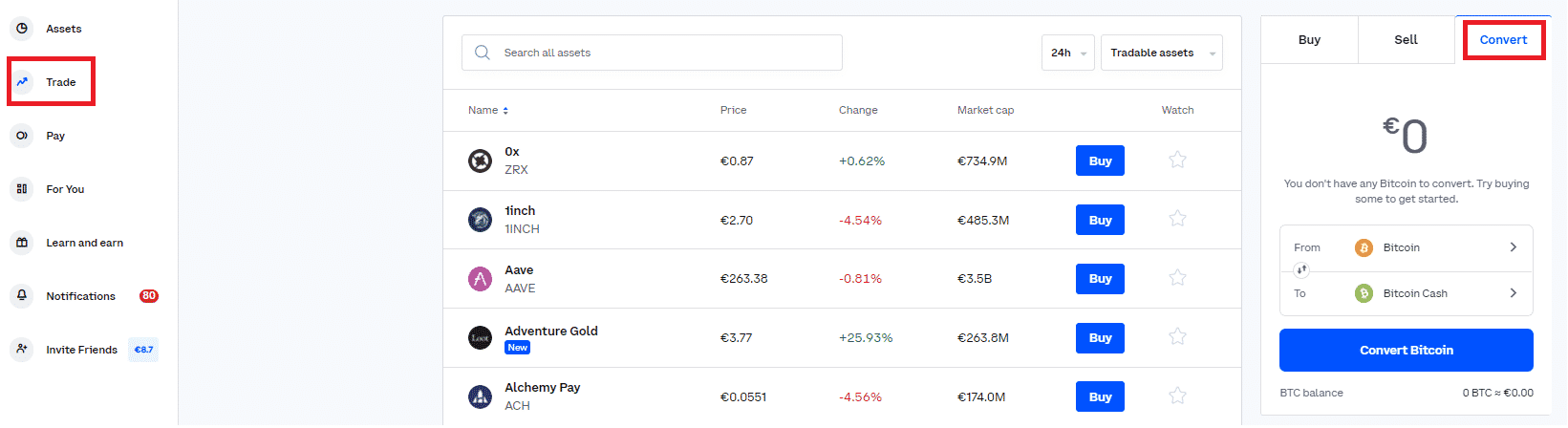Click the Aave coin logo
Screen dimensions: 1568x428
(480, 279)
